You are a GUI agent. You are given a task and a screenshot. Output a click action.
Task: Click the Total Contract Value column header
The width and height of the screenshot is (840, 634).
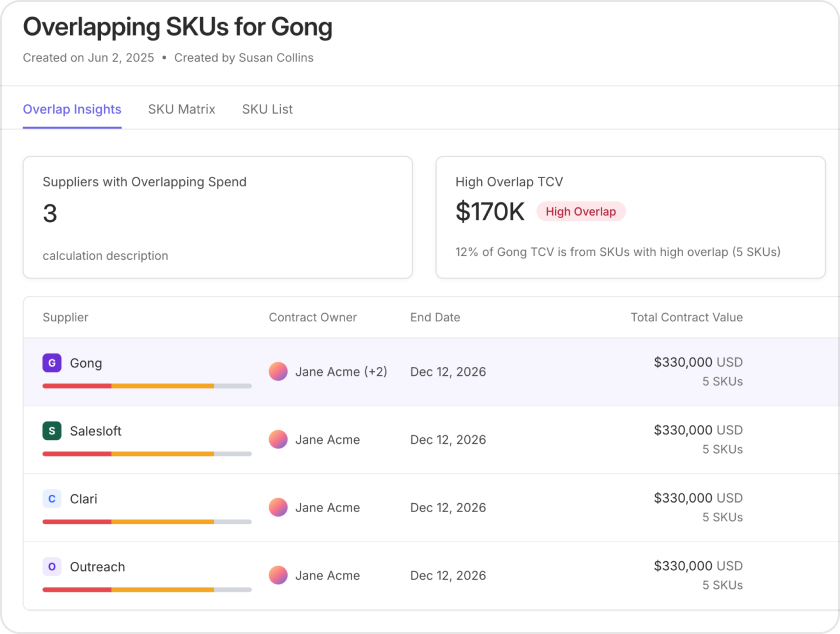(x=687, y=317)
